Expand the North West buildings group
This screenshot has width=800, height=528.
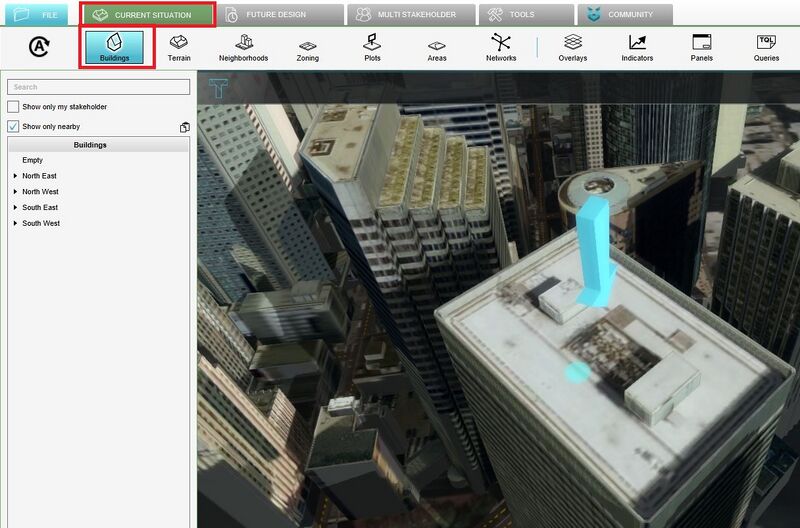click(15, 192)
